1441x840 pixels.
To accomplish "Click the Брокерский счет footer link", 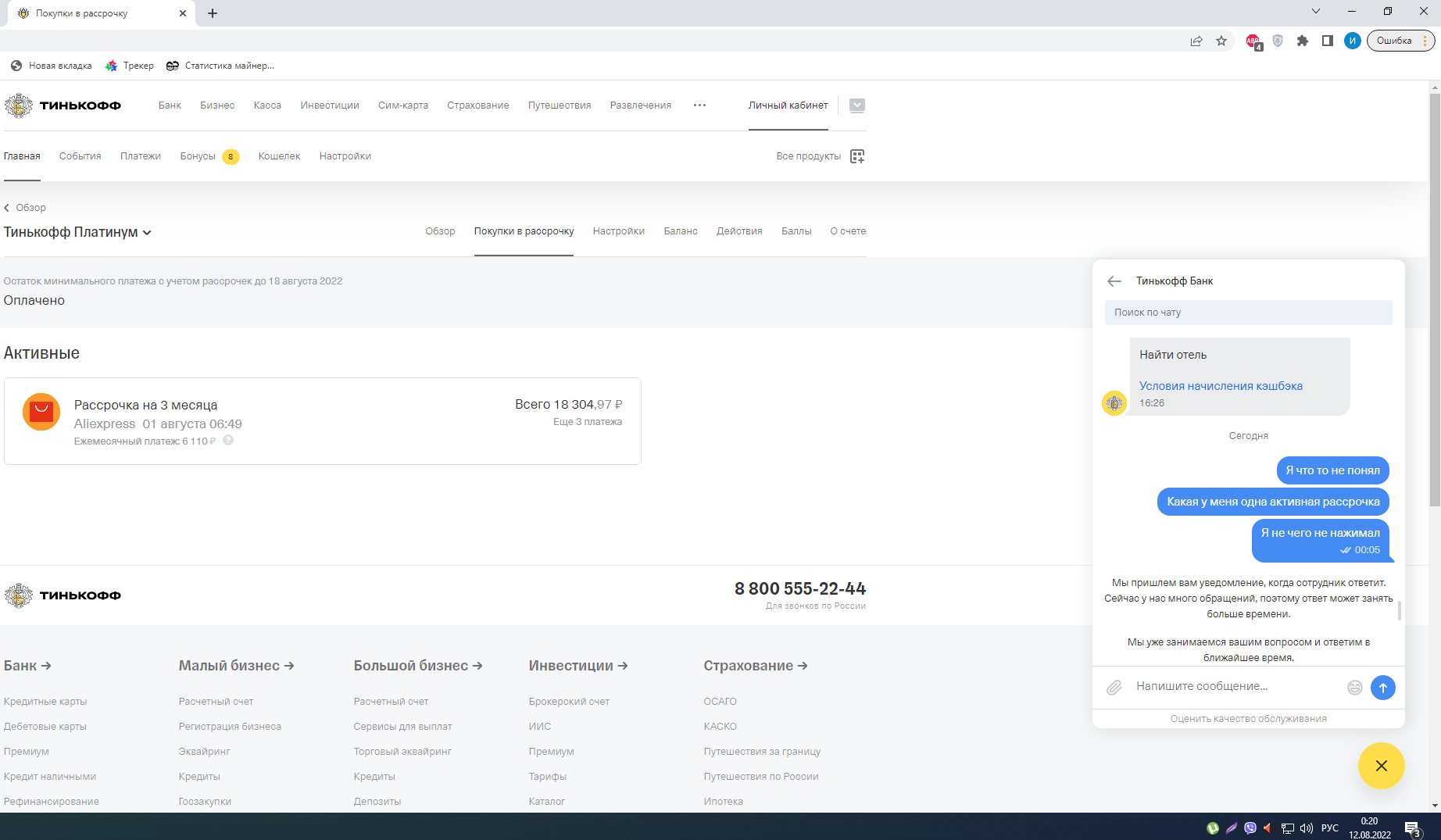I will click(x=569, y=702).
